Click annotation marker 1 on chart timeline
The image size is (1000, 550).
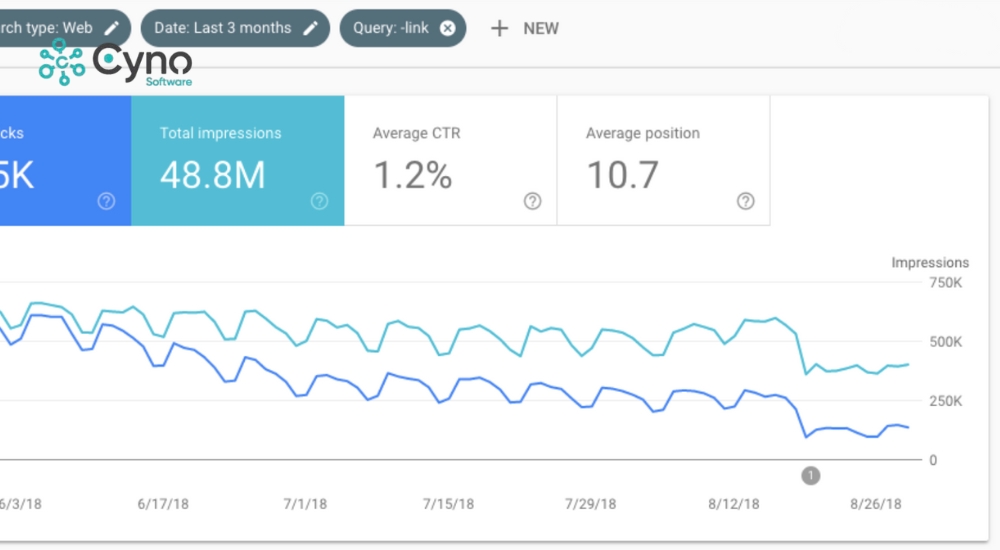[811, 475]
